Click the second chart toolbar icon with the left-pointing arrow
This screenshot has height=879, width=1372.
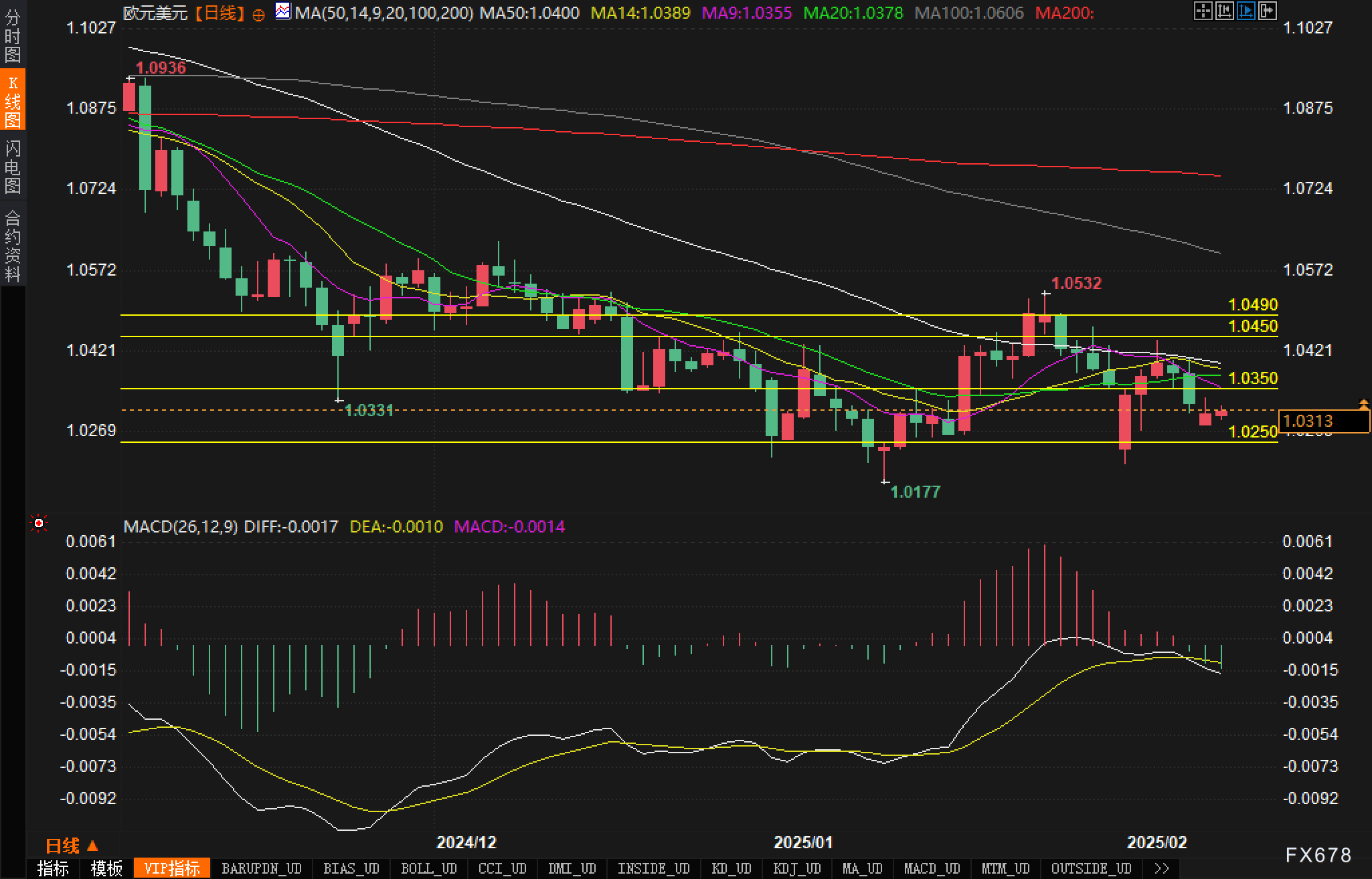[1224, 11]
